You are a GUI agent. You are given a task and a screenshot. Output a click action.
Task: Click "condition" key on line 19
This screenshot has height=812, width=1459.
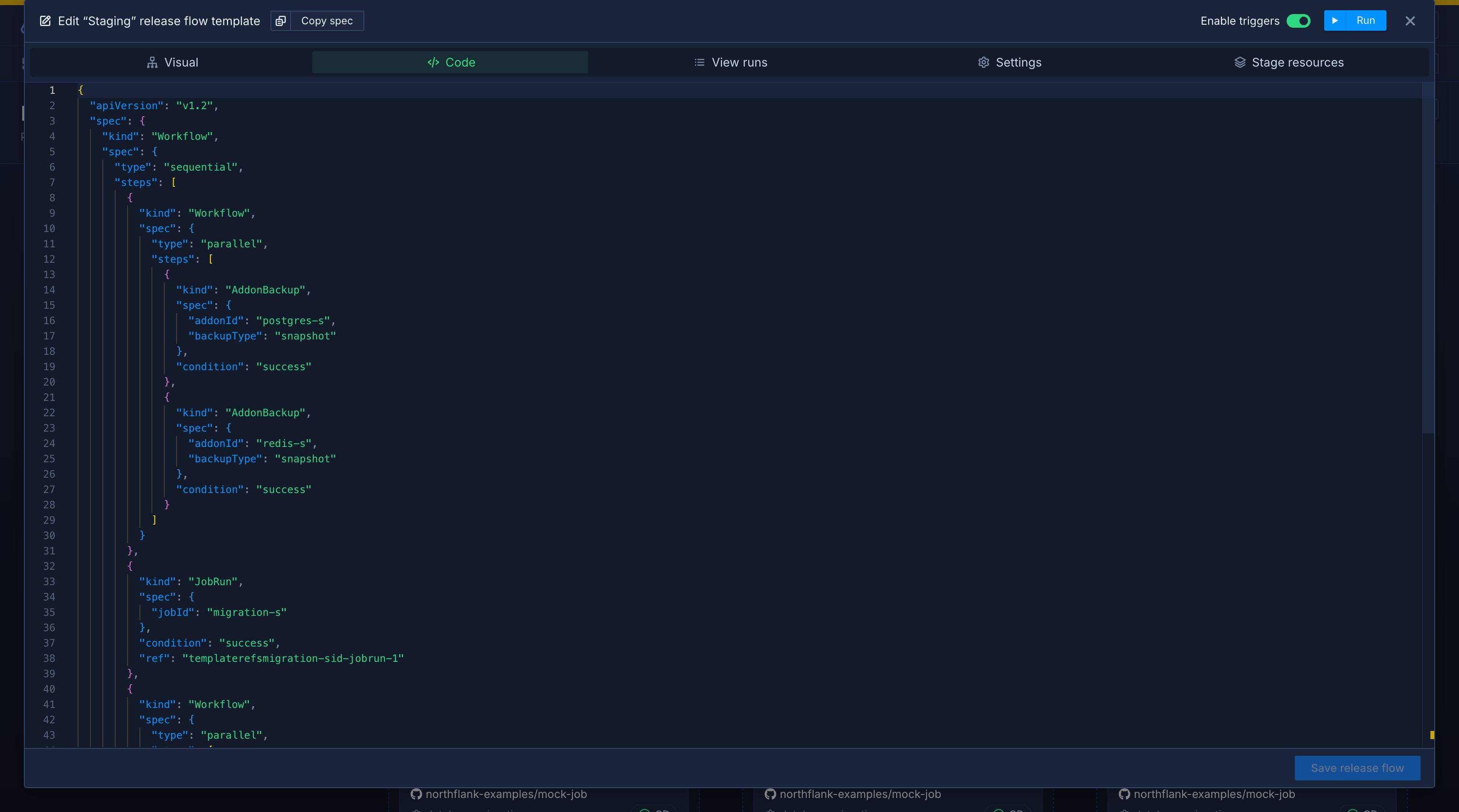click(210, 366)
